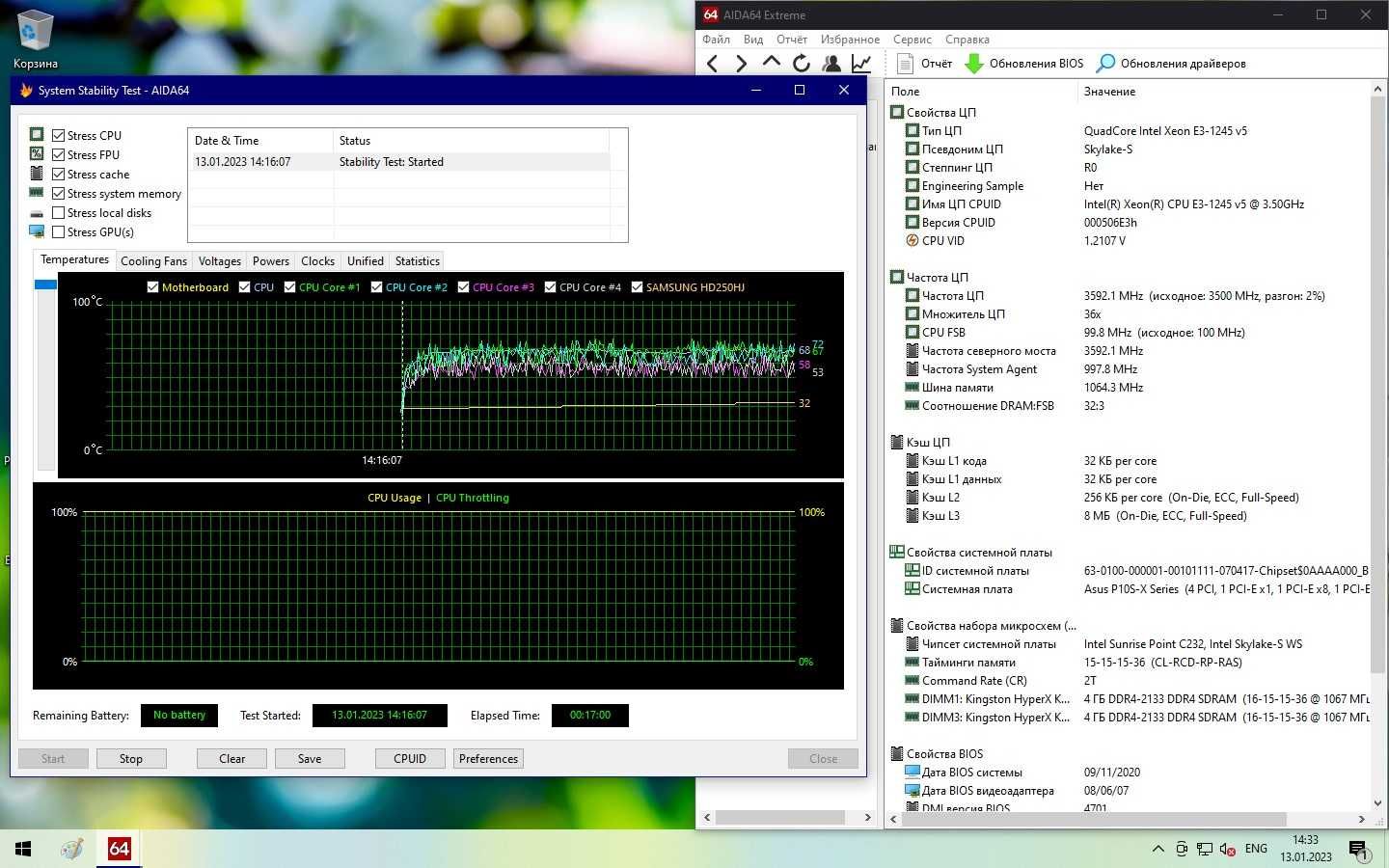Open Recycle Bin Корзина on desktop

pos(35,40)
